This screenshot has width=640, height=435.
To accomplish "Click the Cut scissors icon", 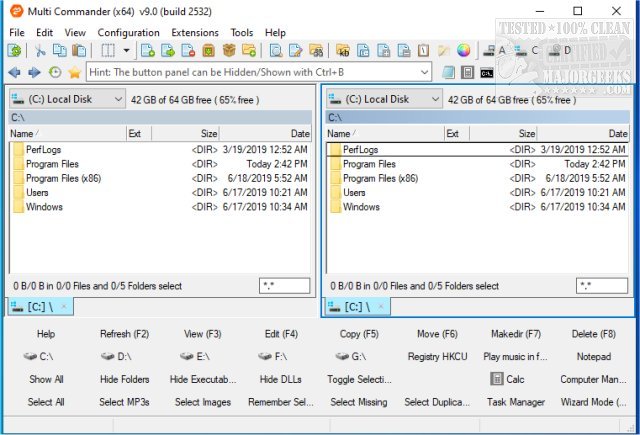I will point(40,51).
